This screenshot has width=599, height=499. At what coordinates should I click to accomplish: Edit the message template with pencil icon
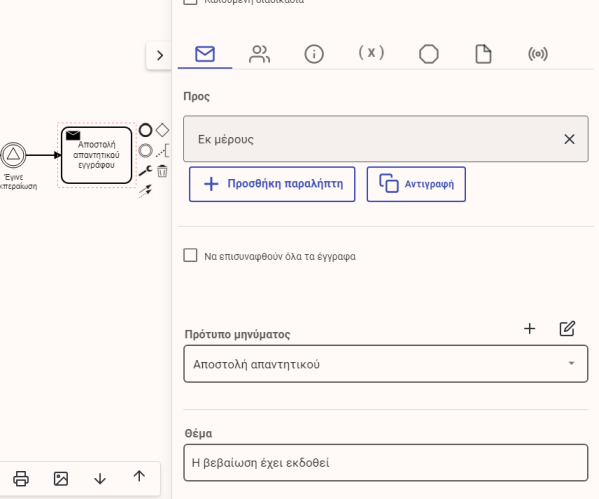567,329
